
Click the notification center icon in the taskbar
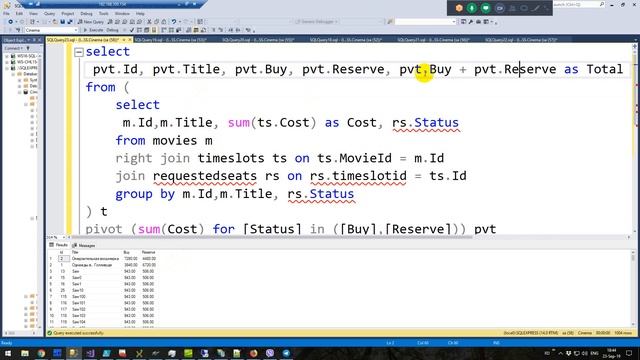pos(629,353)
